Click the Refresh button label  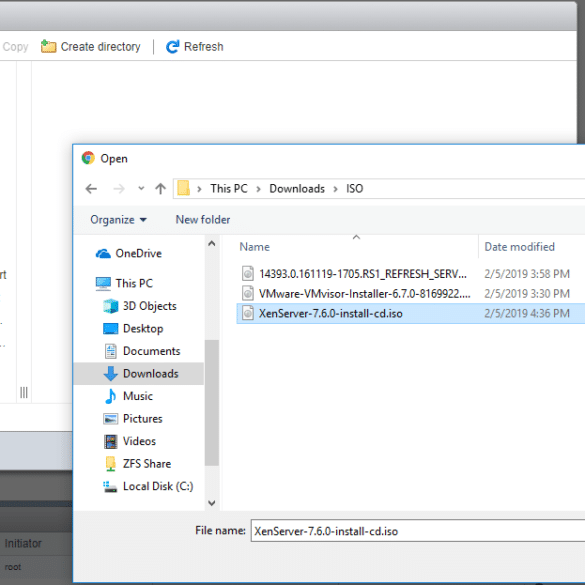point(204,47)
